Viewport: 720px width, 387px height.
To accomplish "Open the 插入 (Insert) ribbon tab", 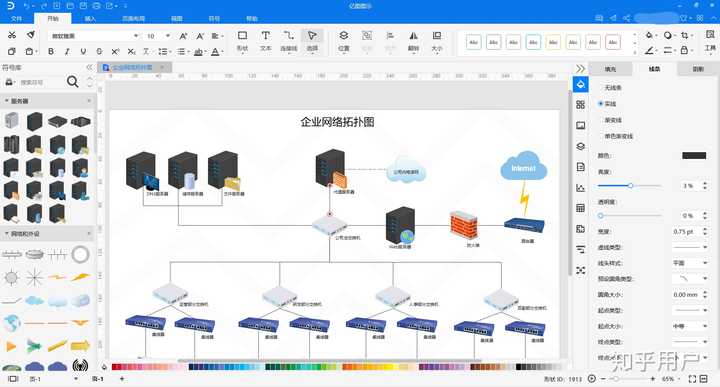I will 90,19.
